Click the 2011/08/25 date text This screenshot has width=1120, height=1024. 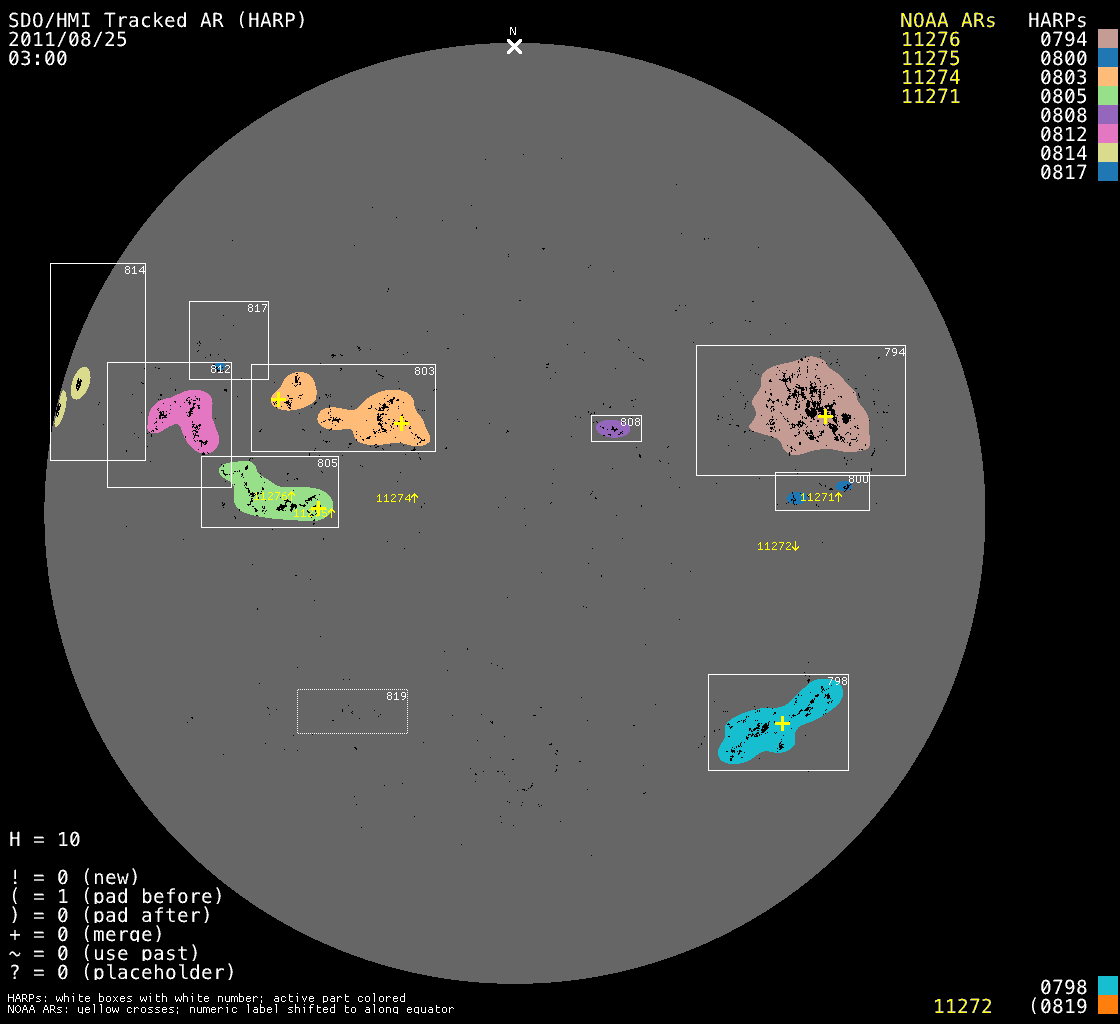68,40
